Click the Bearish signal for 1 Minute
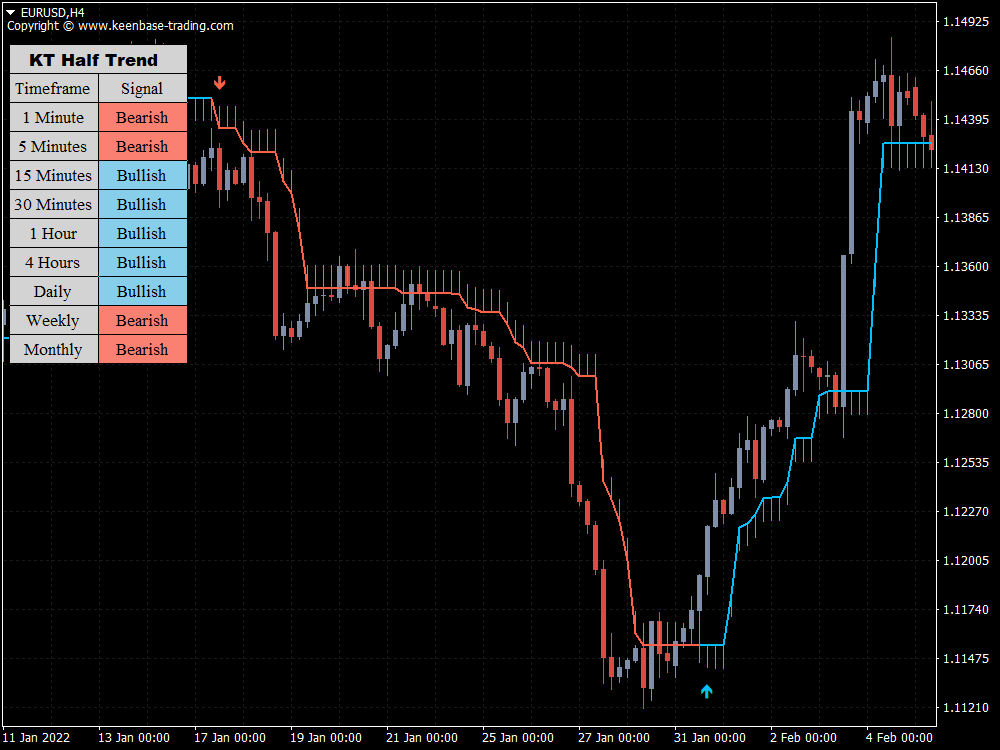Image resolution: width=1000 pixels, height=750 pixels. tap(143, 117)
